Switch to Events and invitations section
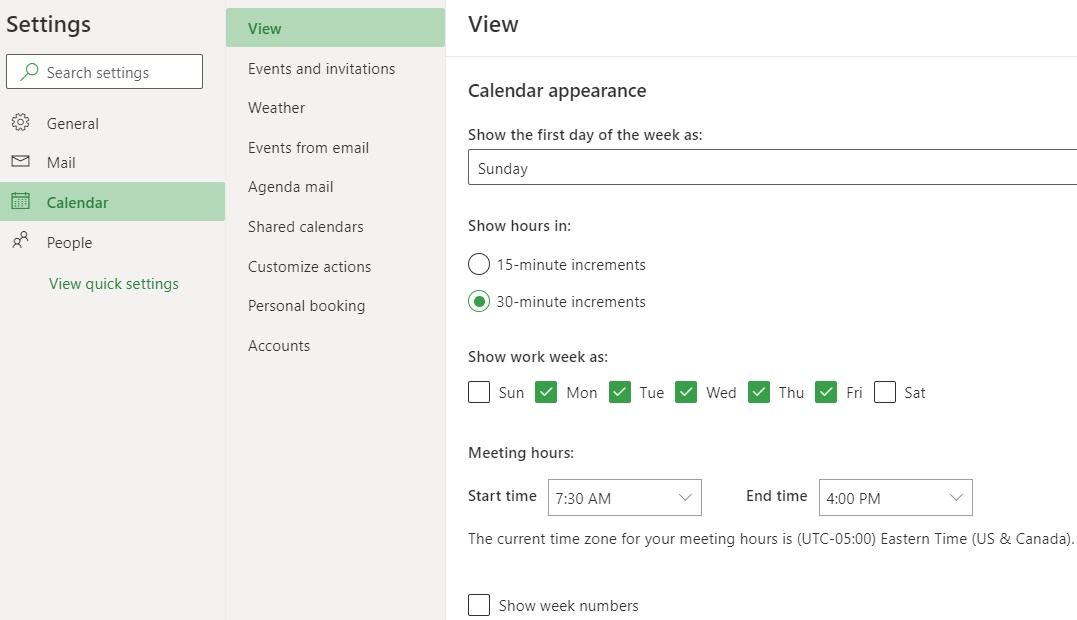Image resolution: width=1077 pixels, height=620 pixels. click(x=320, y=68)
